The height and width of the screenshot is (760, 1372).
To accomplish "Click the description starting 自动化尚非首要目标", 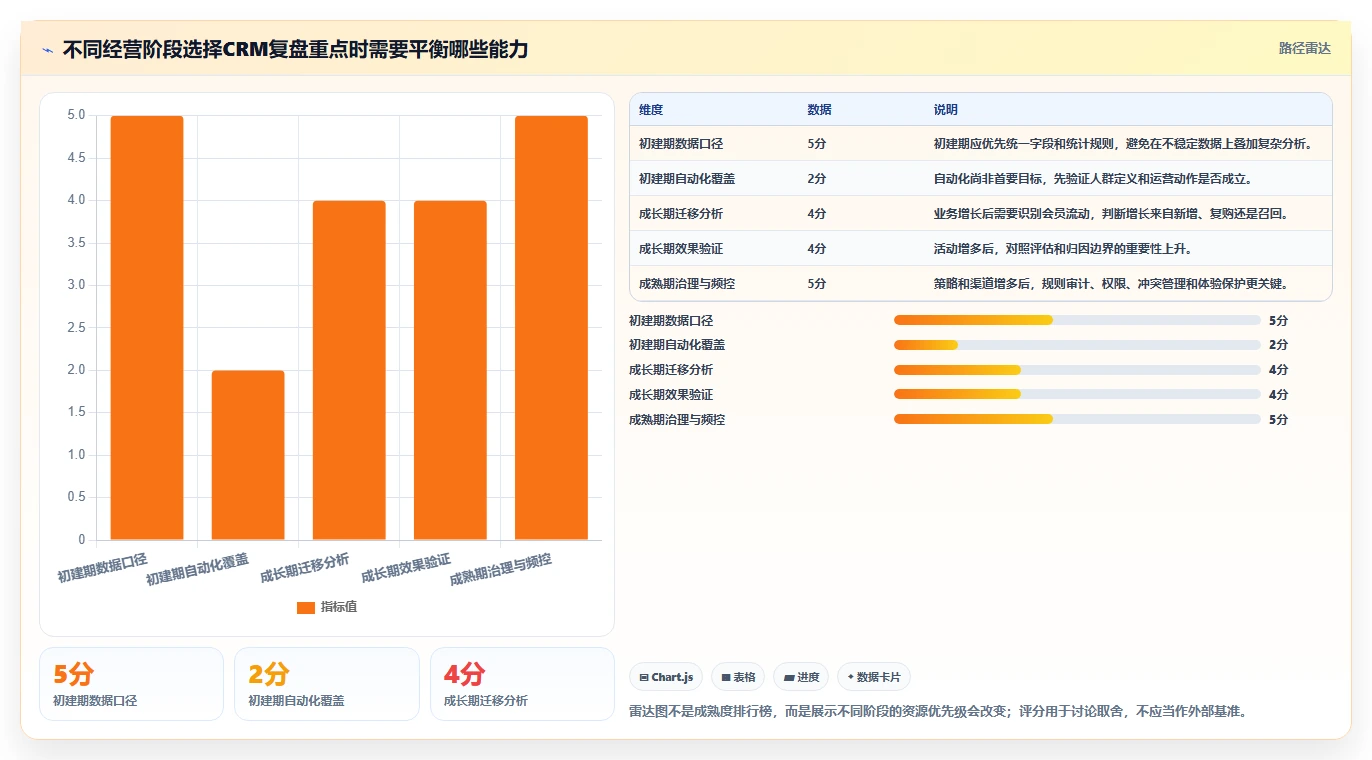I will [x=1093, y=179].
